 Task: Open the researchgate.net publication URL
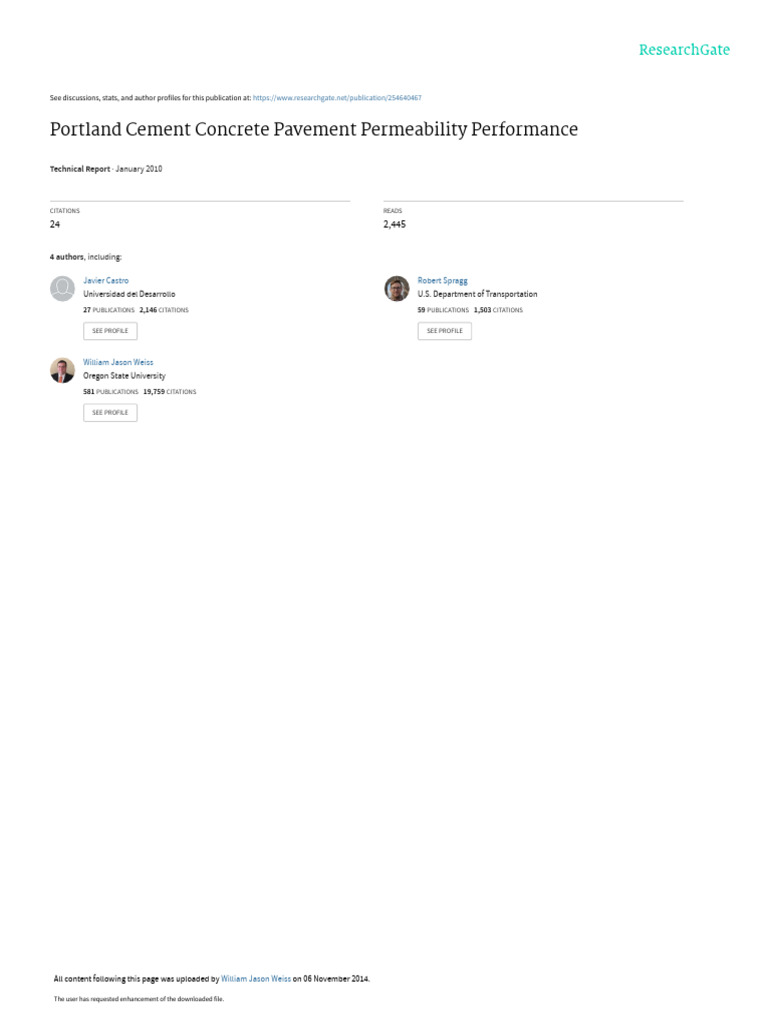pyautogui.click(x=337, y=98)
